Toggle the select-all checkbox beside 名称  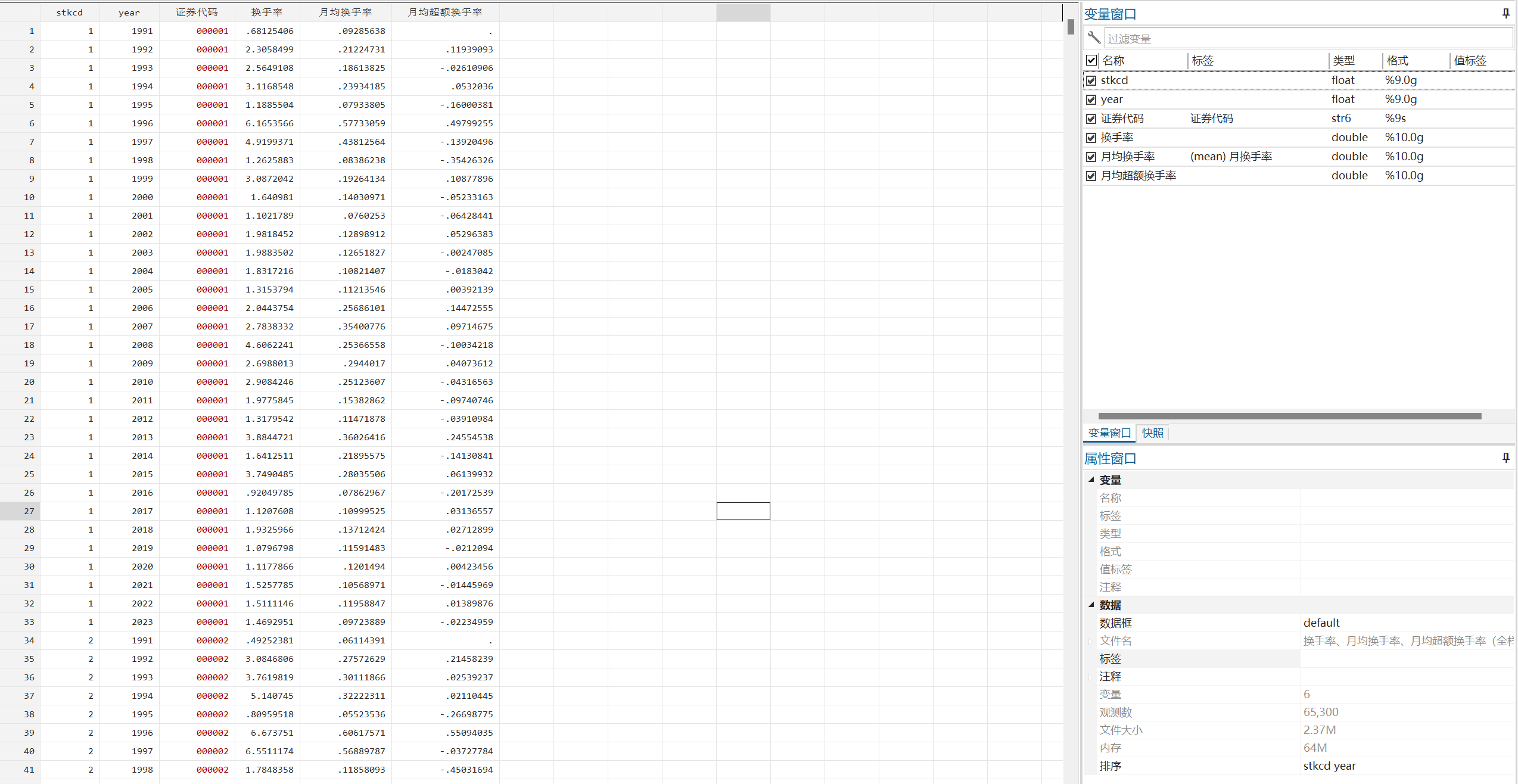click(x=1091, y=60)
